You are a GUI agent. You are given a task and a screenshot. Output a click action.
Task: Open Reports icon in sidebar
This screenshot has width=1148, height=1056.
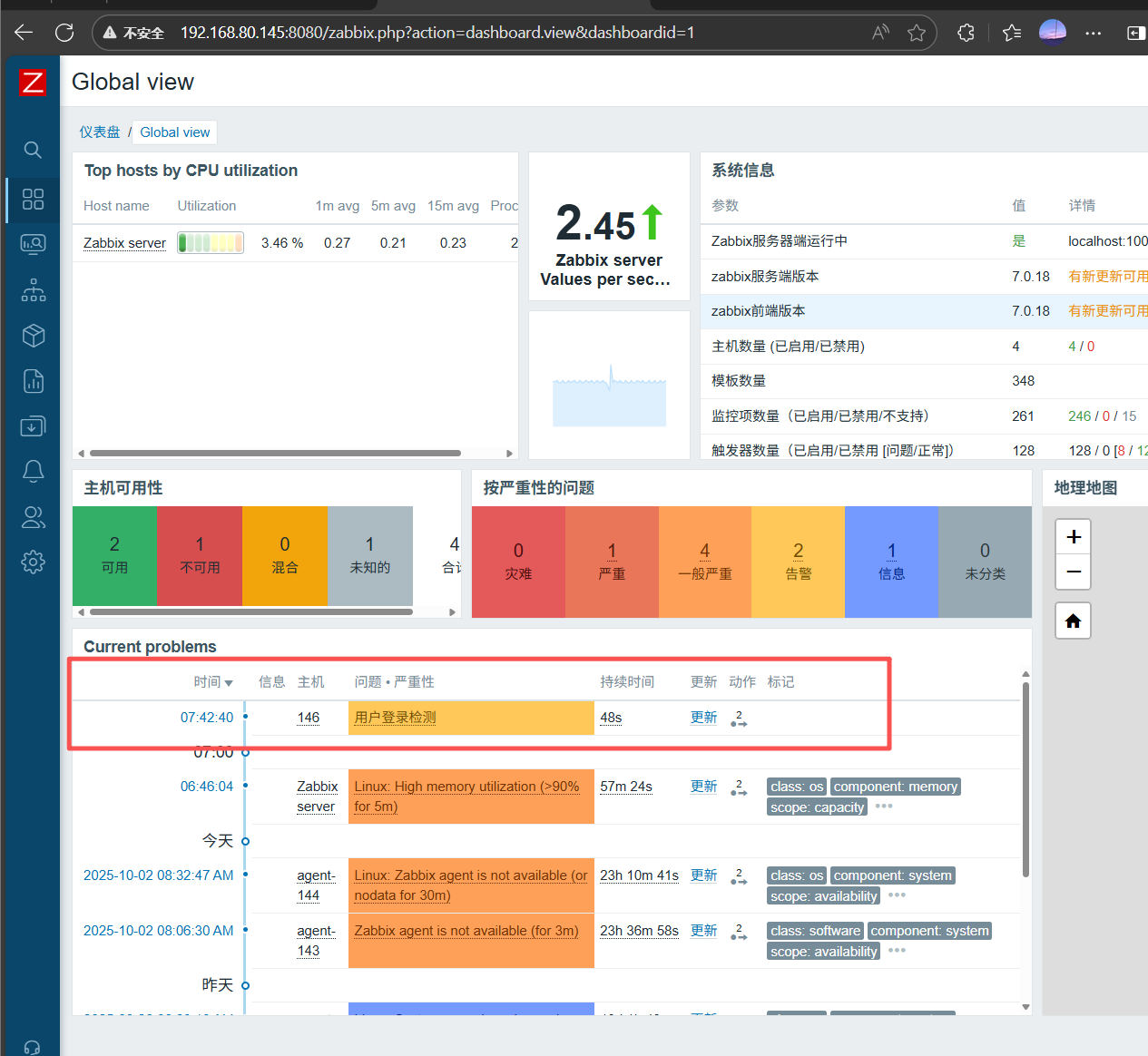point(33,381)
